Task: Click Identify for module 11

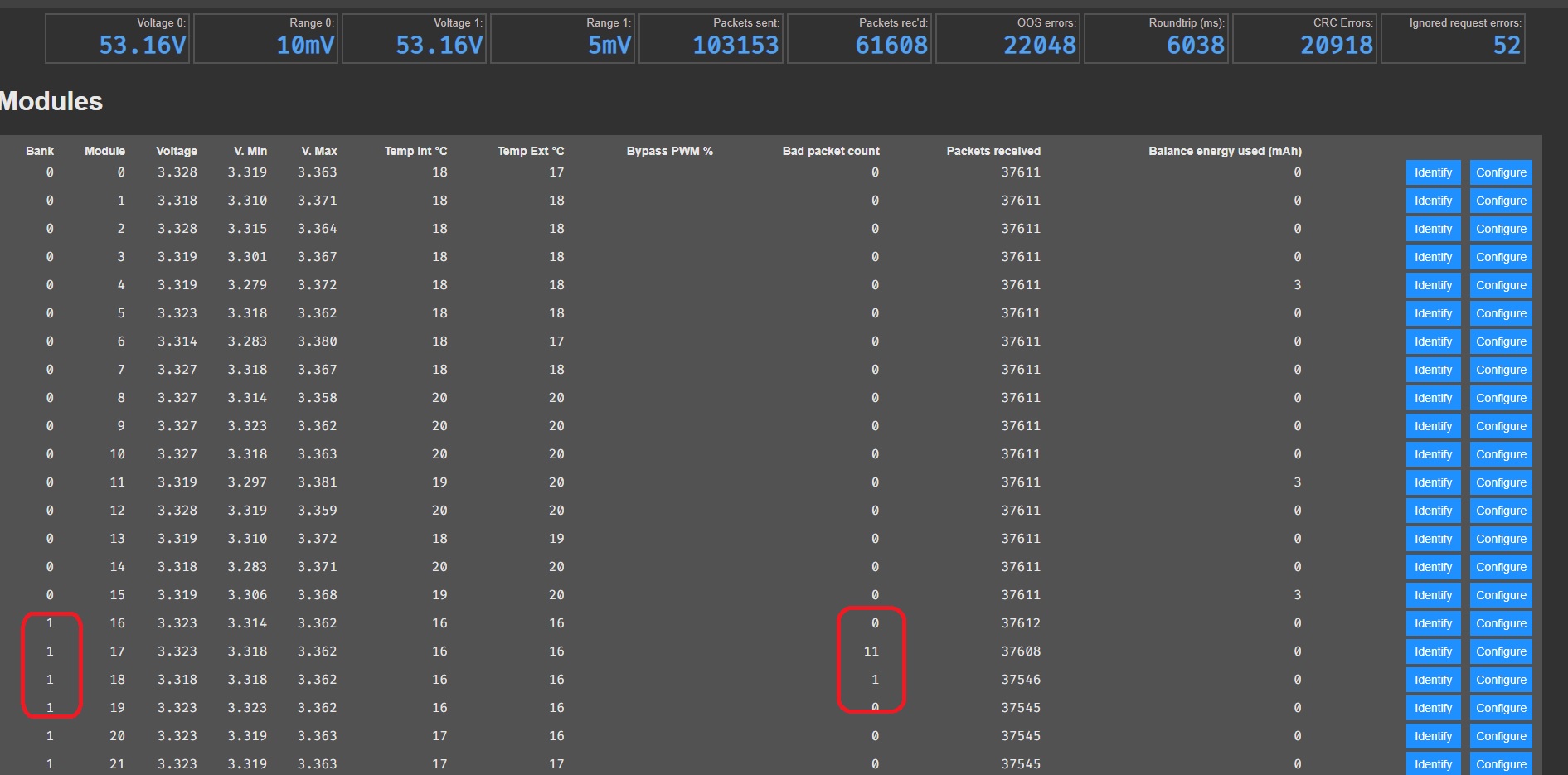Action: click(x=1433, y=482)
